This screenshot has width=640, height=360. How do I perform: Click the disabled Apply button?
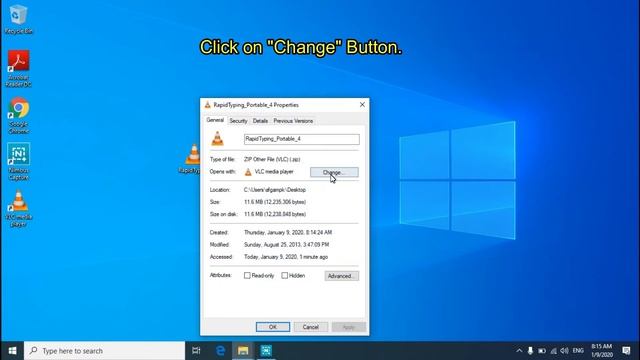click(x=349, y=327)
